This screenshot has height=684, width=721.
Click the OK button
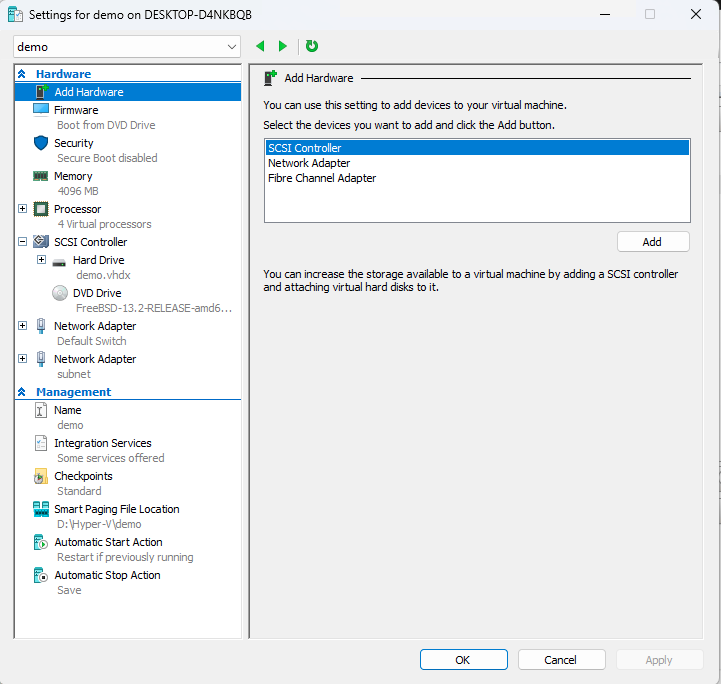[x=464, y=660]
